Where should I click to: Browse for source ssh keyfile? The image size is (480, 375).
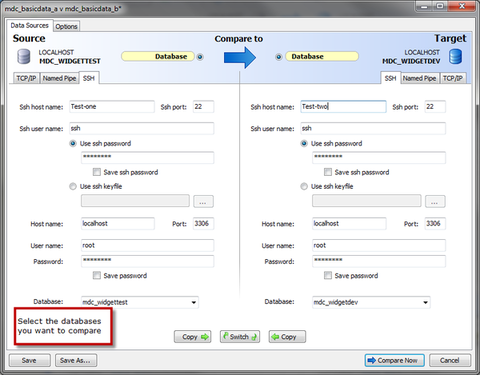coord(203,202)
